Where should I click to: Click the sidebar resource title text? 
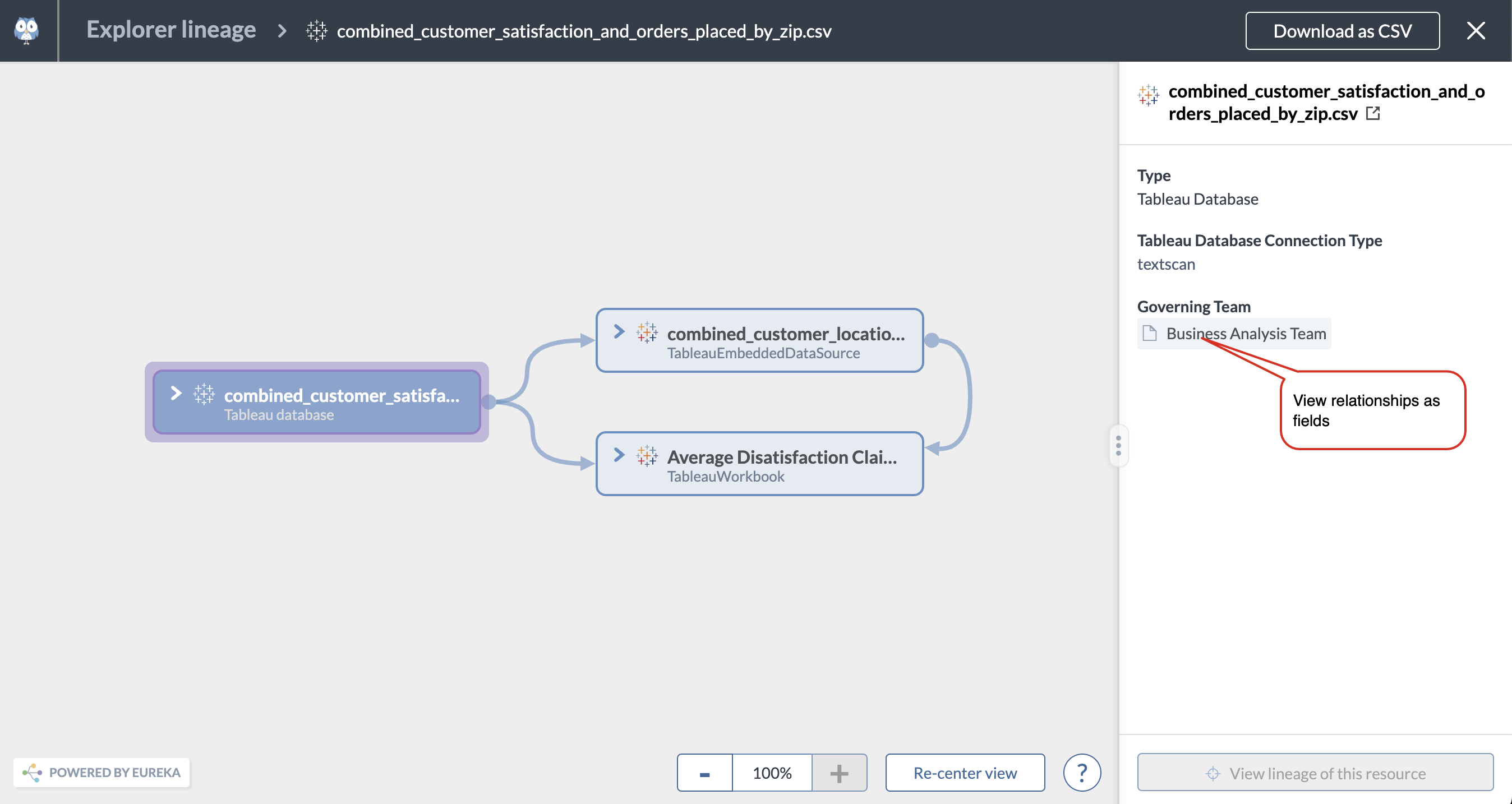pyautogui.click(x=1326, y=103)
